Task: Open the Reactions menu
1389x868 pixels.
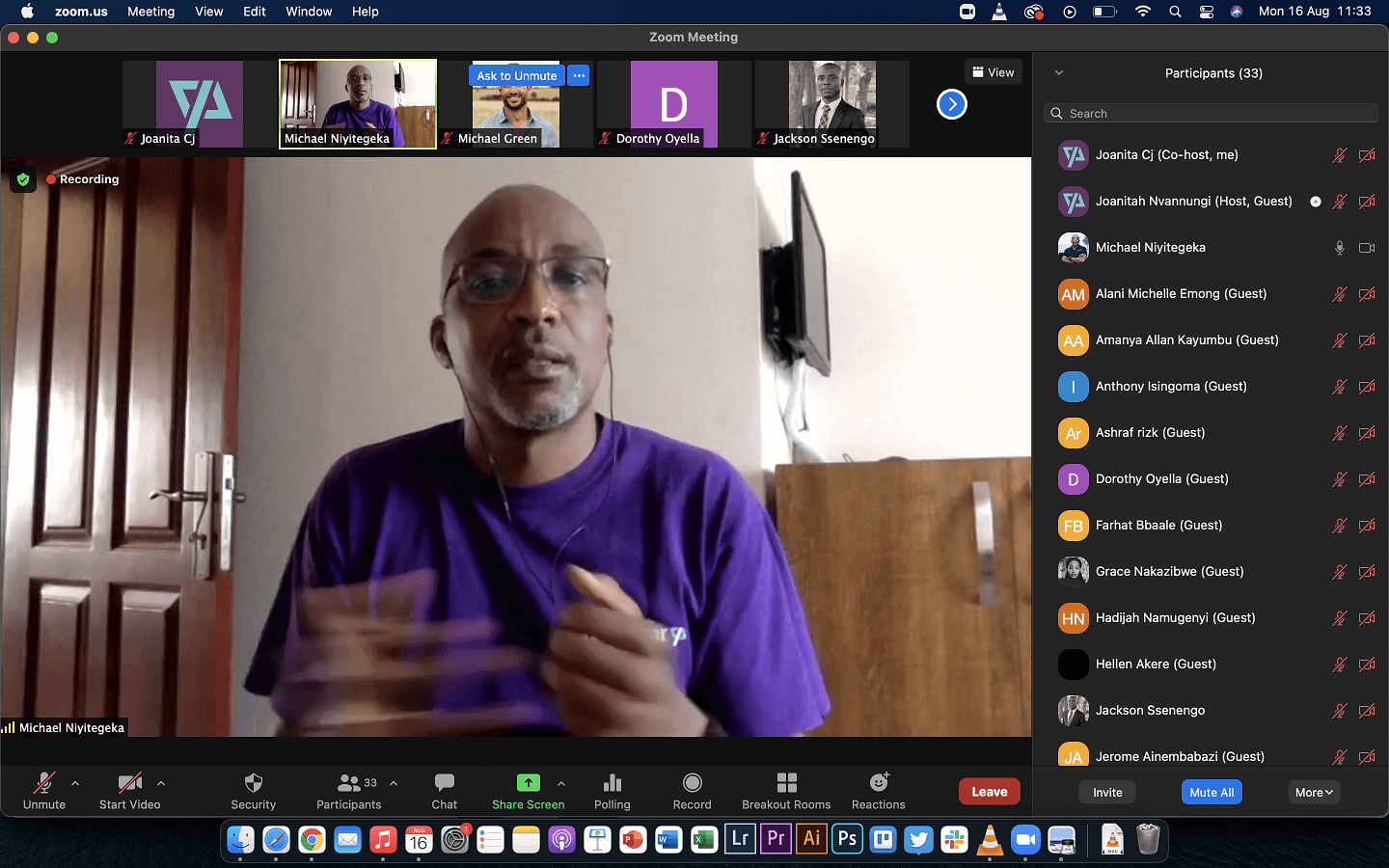Action: tap(879, 782)
